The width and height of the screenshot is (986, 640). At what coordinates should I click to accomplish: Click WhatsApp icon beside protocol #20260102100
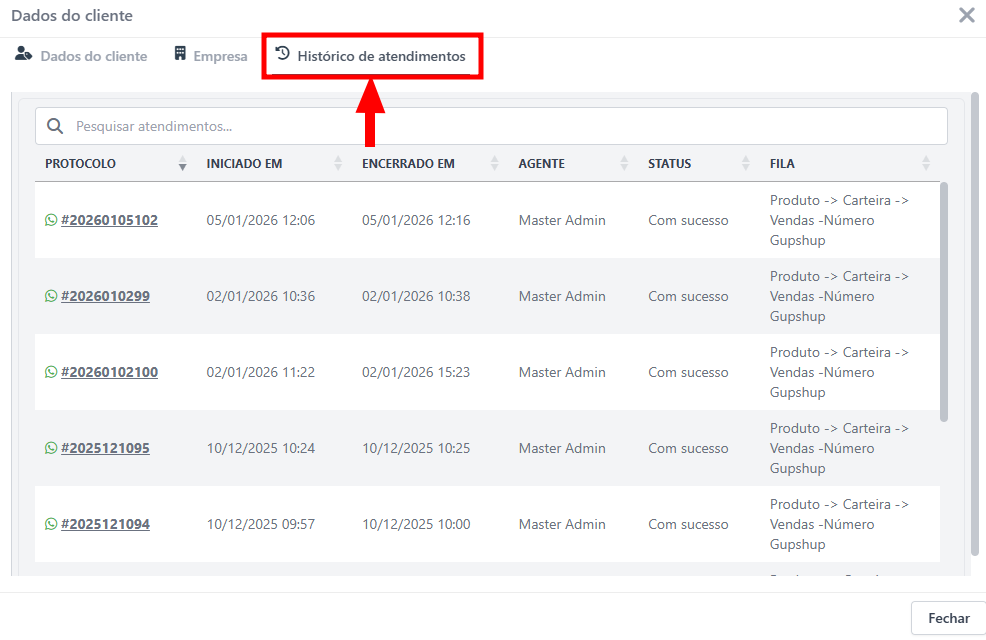point(51,372)
